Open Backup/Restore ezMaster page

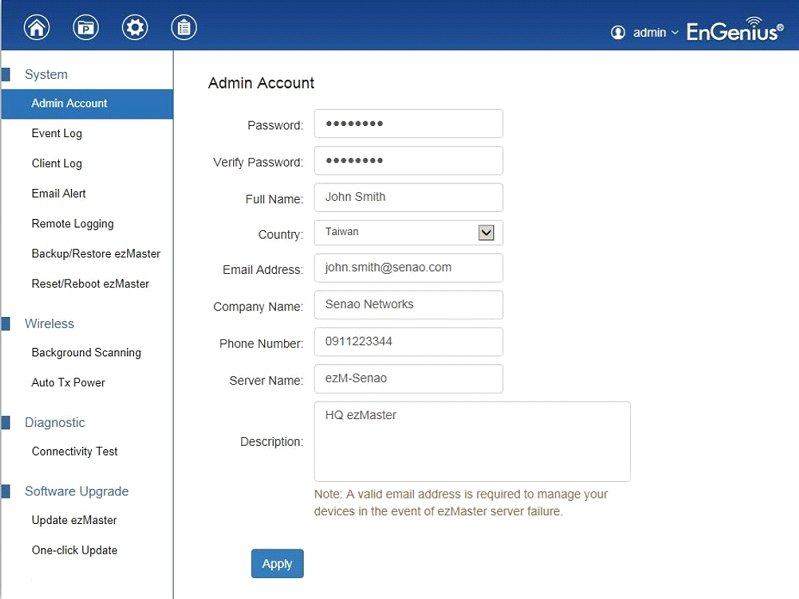(96, 254)
